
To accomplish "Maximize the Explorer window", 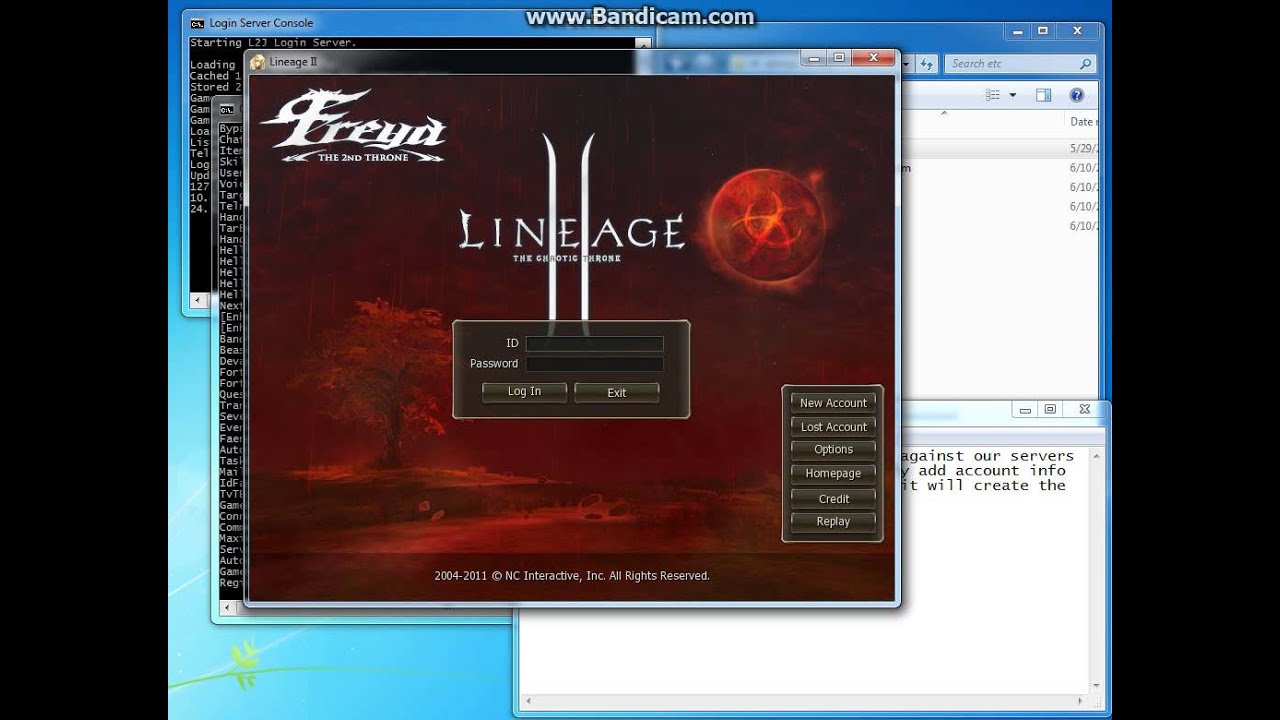I will (x=1042, y=31).
